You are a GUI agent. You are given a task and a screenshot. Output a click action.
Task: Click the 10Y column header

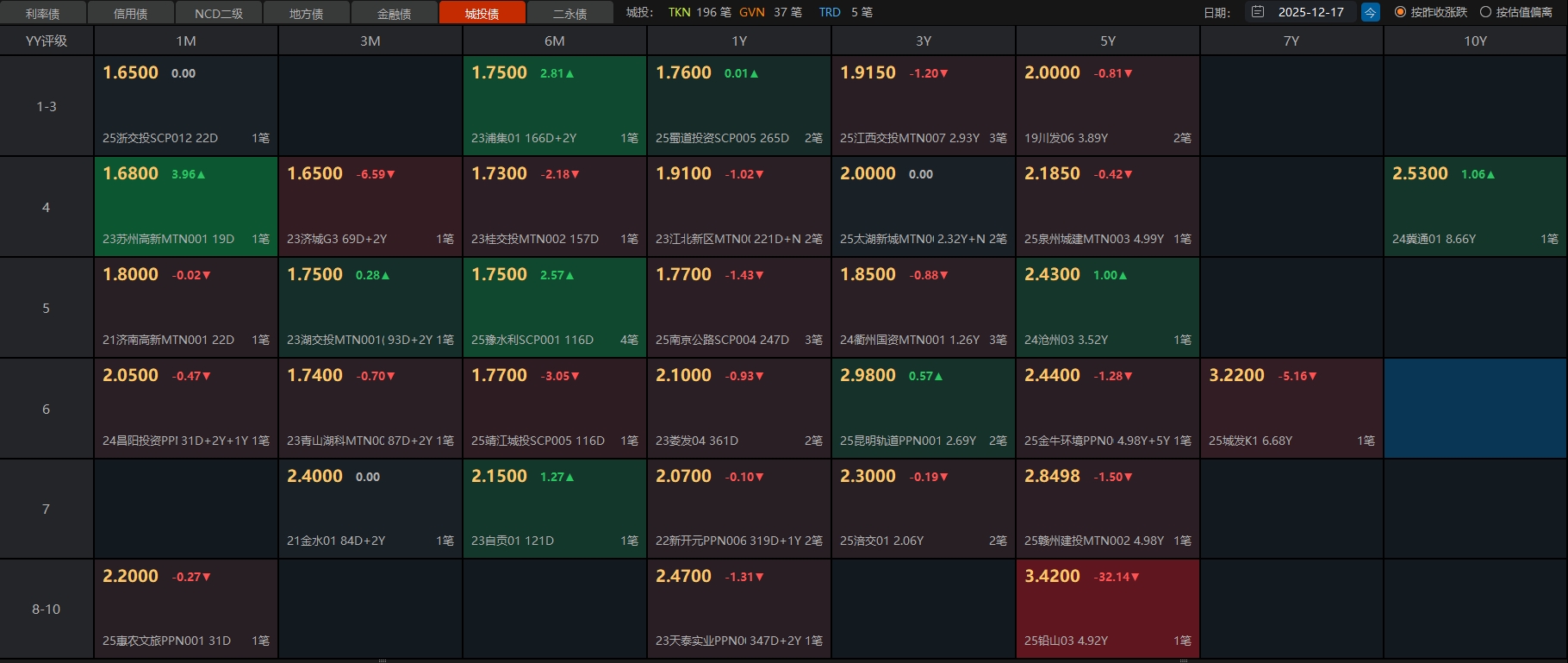pos(1475,41)
